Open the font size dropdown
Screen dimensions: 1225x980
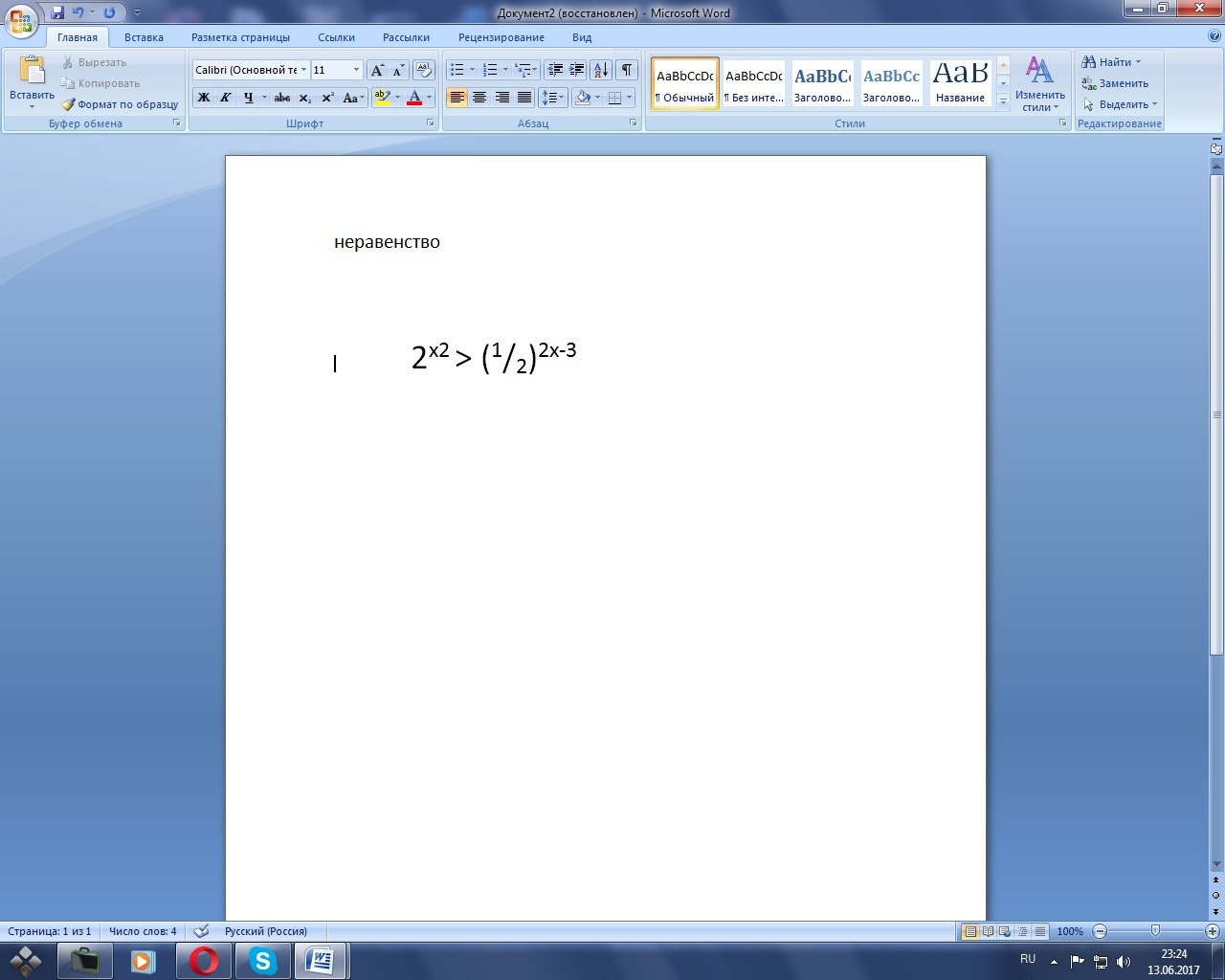click(356, 70)
